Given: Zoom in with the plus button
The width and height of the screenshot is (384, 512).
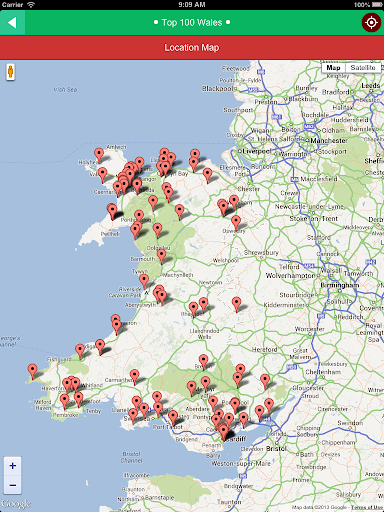Looking at the screenshot, I should 13,466.
